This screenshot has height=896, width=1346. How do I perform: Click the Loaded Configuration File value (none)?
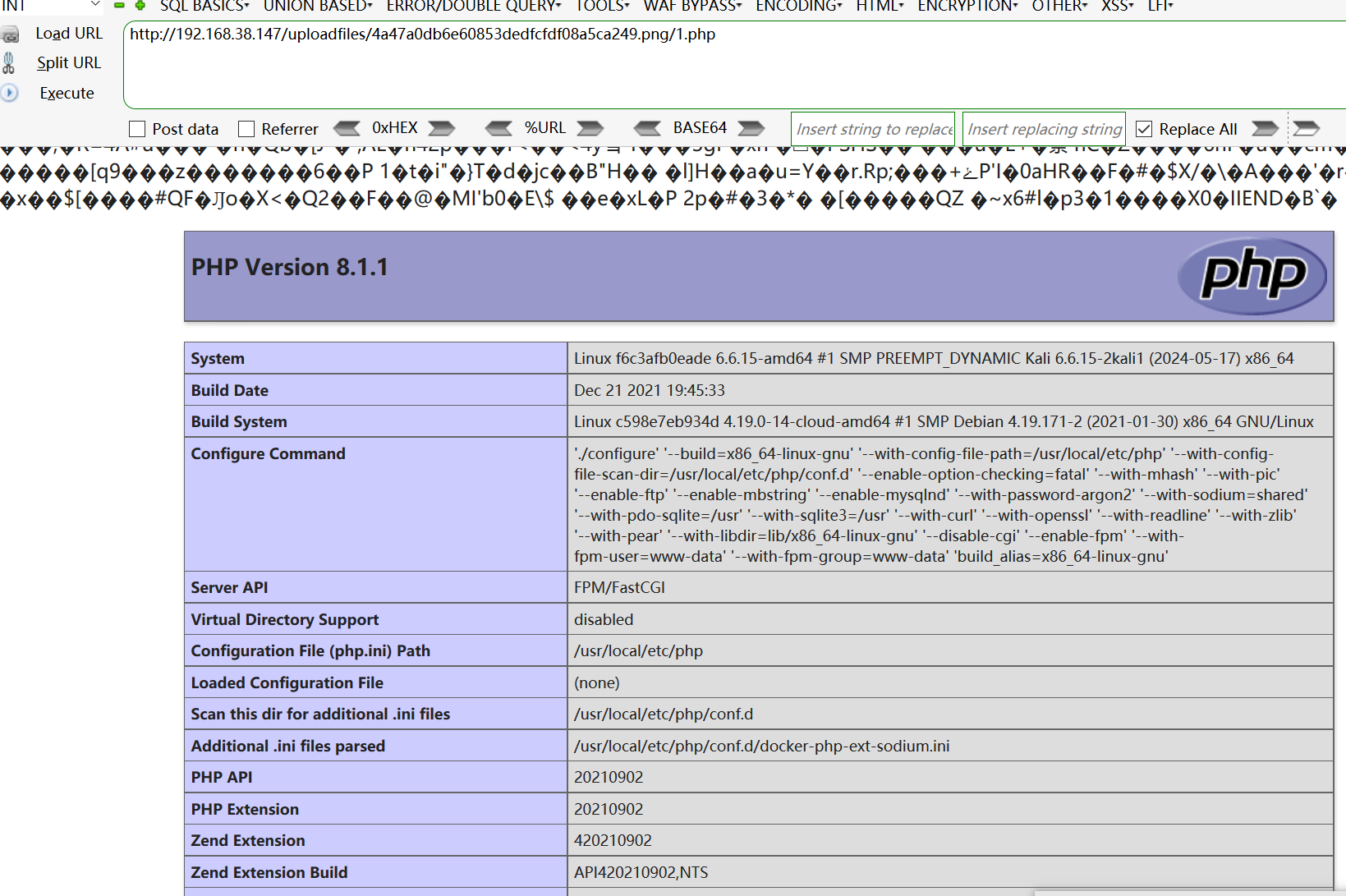(x=597, y=683)
